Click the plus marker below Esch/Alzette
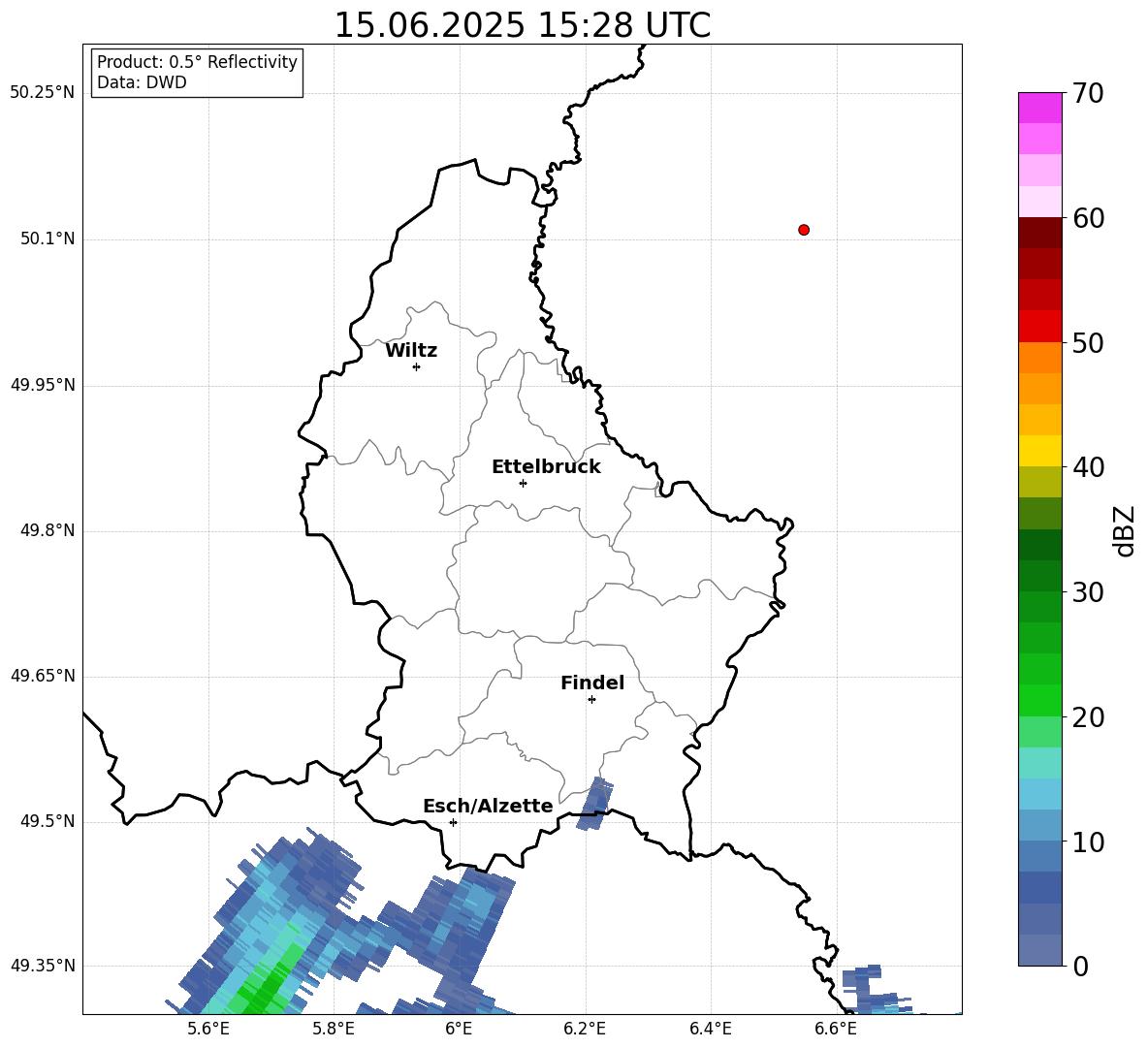The height and width of the screenshot is (1048, 1148). click(x=453, y=822)
